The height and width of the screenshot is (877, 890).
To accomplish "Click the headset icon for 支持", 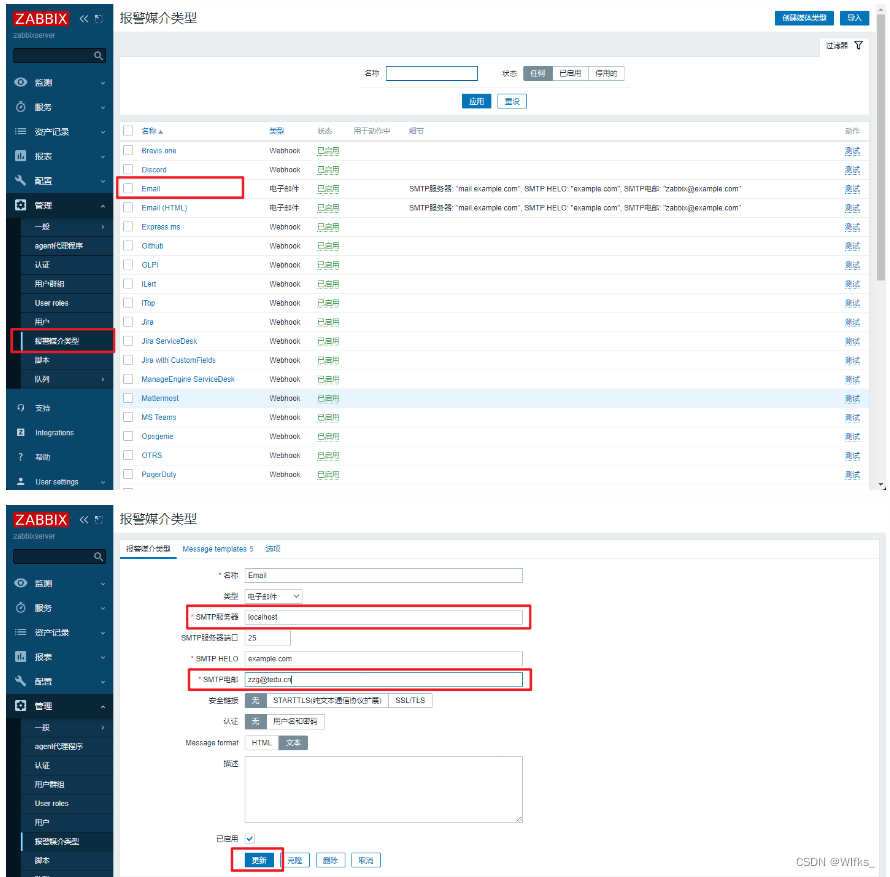I will point(20,408).
